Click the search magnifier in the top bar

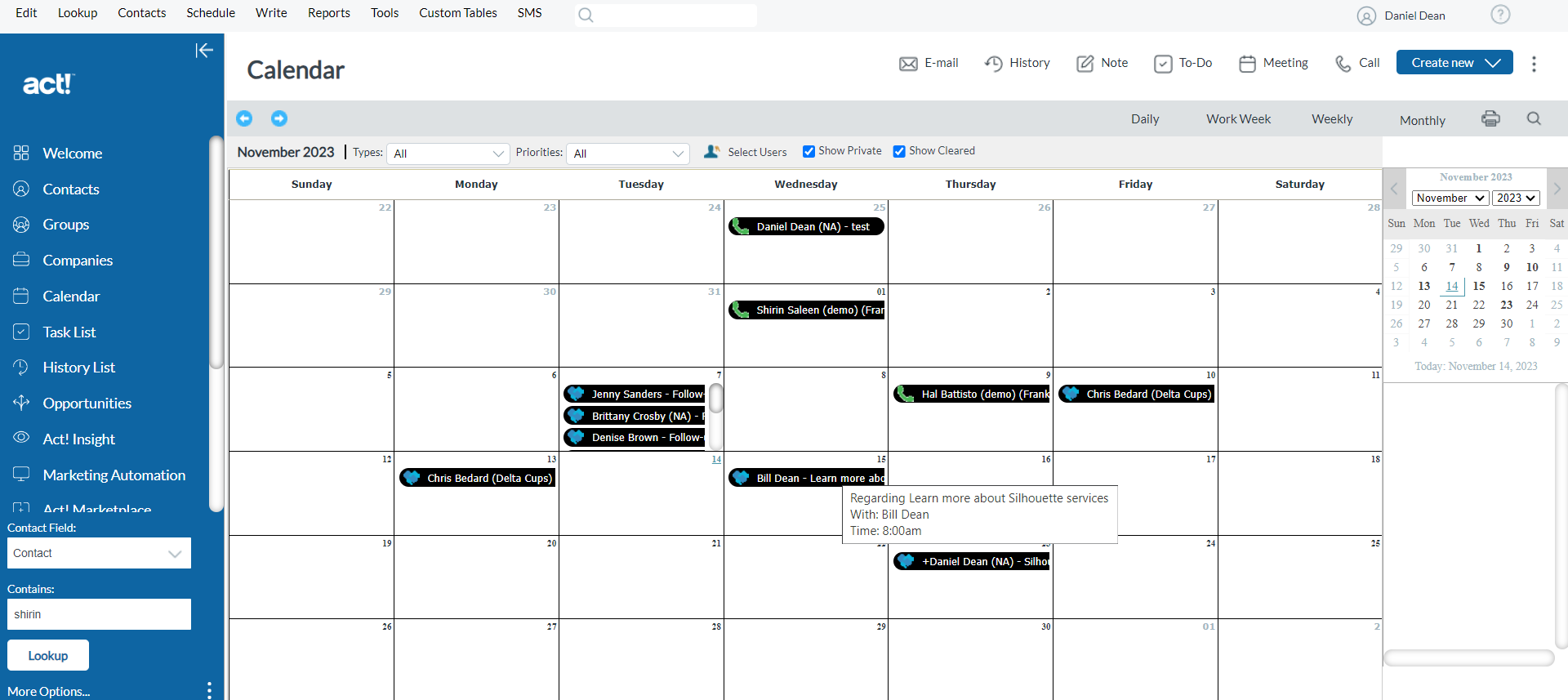click(586, 15)
